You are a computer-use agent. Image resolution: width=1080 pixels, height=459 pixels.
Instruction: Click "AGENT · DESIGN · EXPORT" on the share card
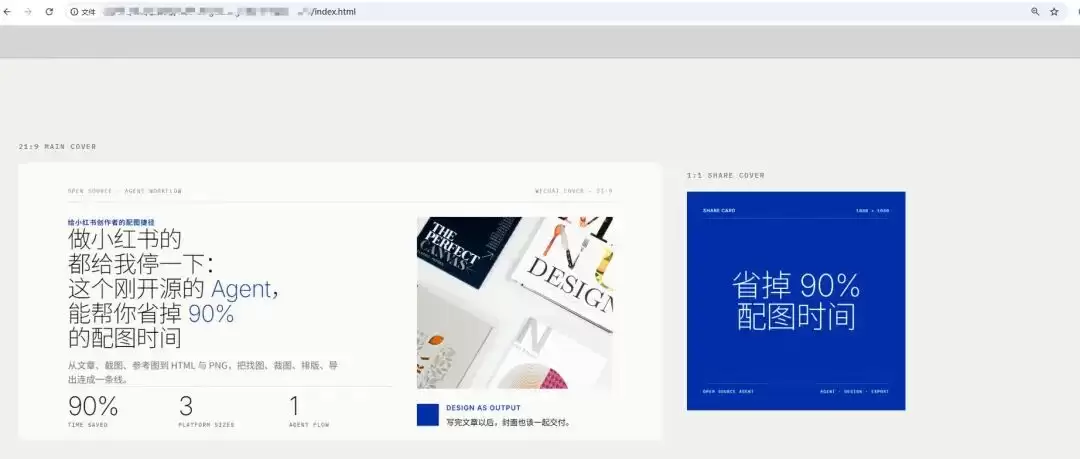pos(854,391)
